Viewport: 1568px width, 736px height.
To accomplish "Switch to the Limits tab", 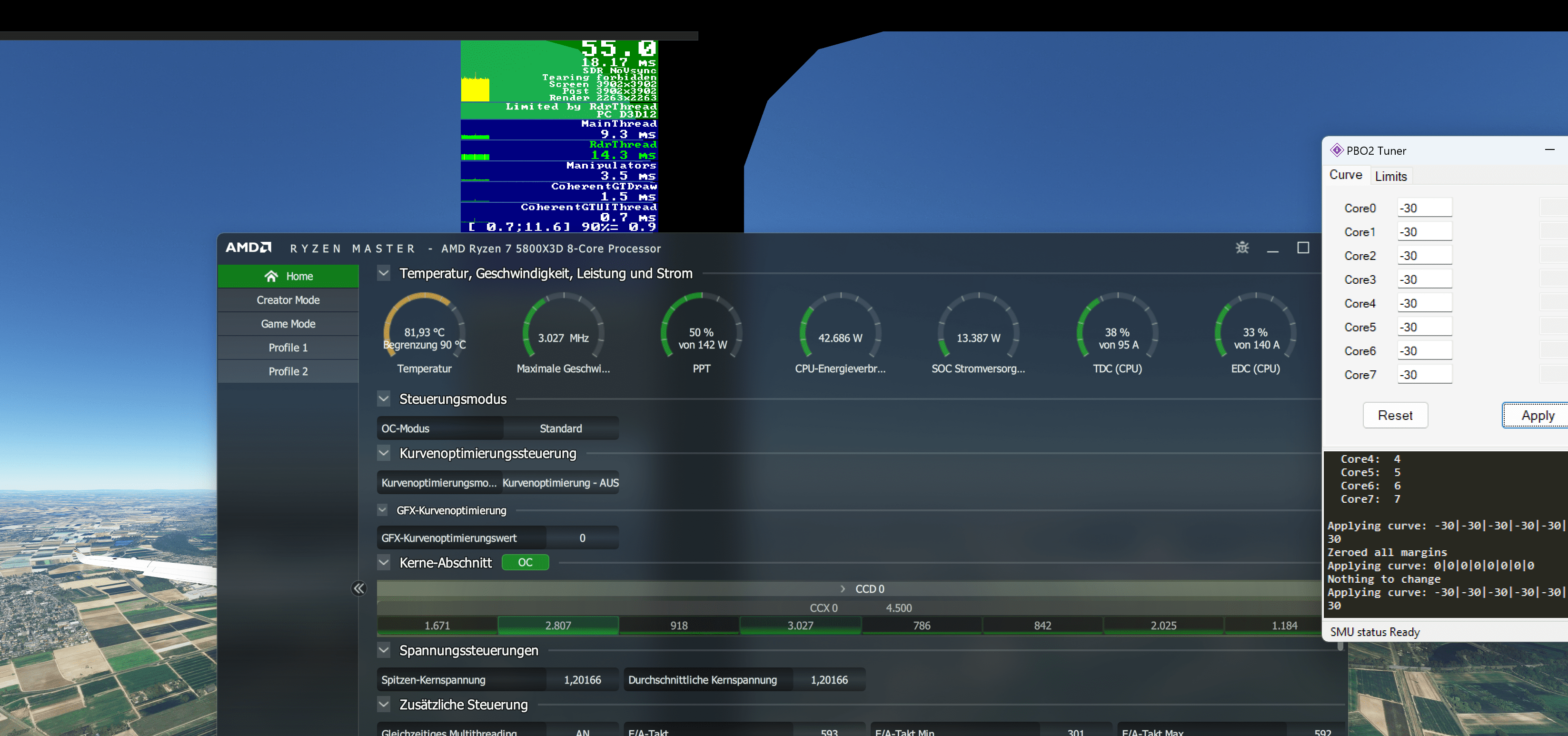I will click(x=1390, y=177).
